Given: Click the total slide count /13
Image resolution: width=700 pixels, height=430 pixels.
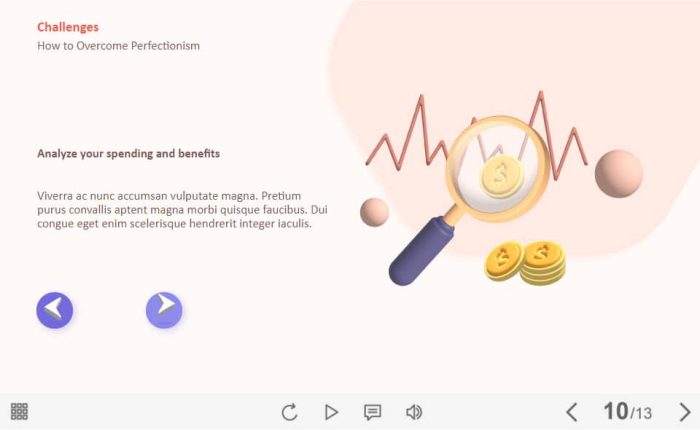Looking at the screenshot, I should click(x=641, y=413).
